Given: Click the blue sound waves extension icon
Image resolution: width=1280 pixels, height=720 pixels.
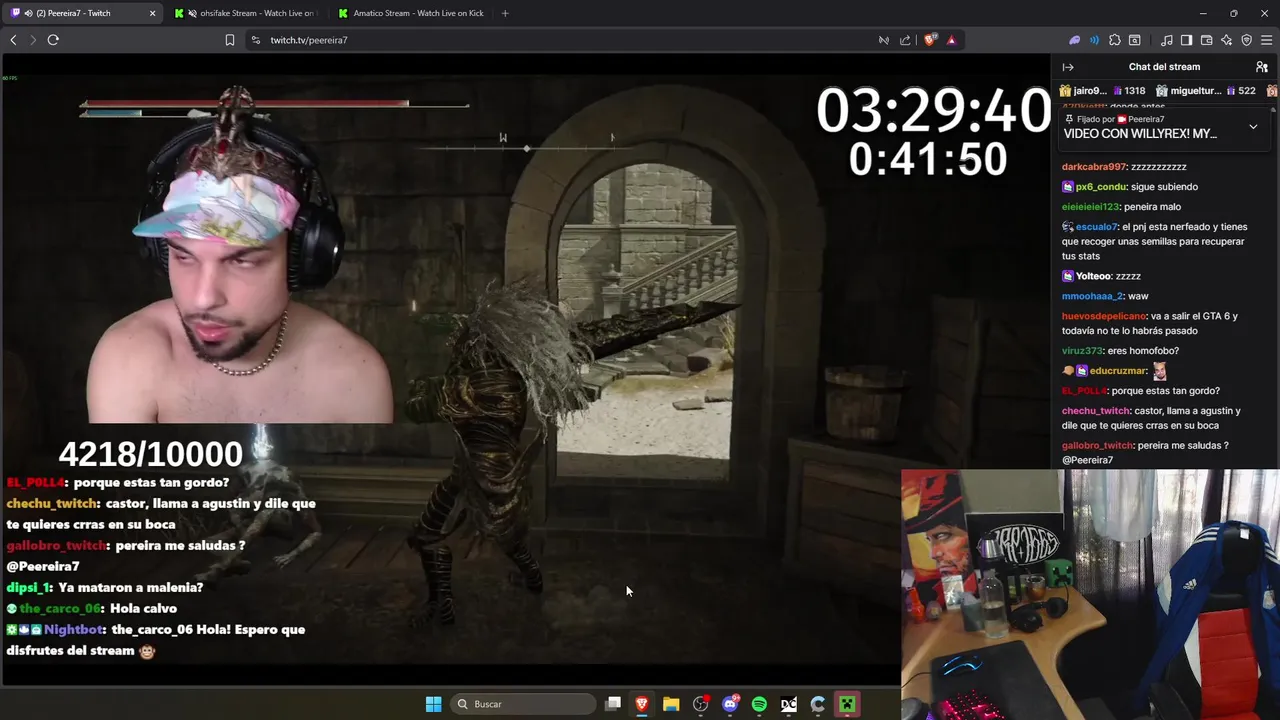Looking at the screenshot, I should coord(1094,40).
